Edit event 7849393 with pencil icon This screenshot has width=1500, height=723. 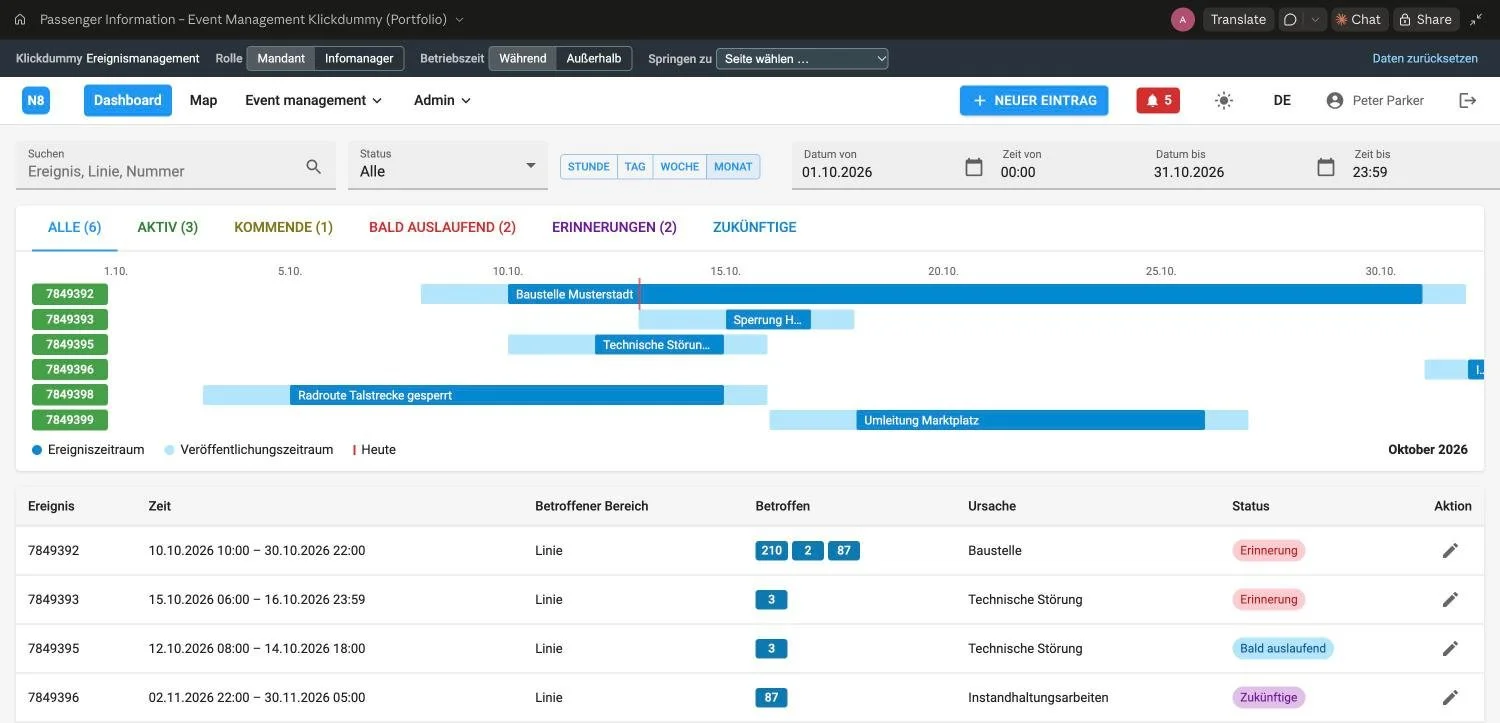point(1450,599)
